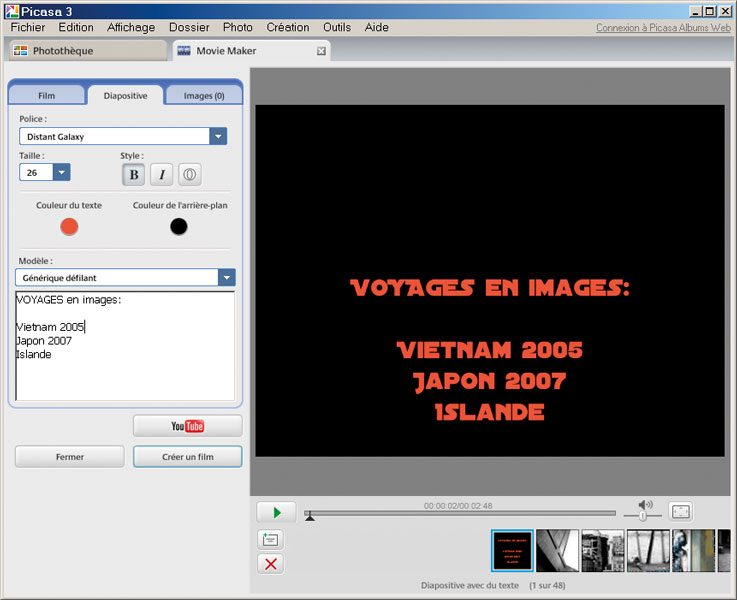Select the second filmstrip thumbnail with letter V
737x600 pixels.
pos(557,551)
